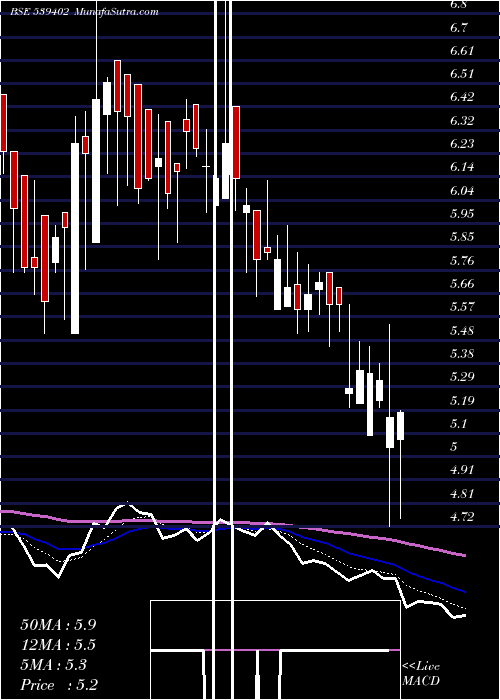
Task: Select the 50MA : 5.9 readout
Action: pos(58,625)
